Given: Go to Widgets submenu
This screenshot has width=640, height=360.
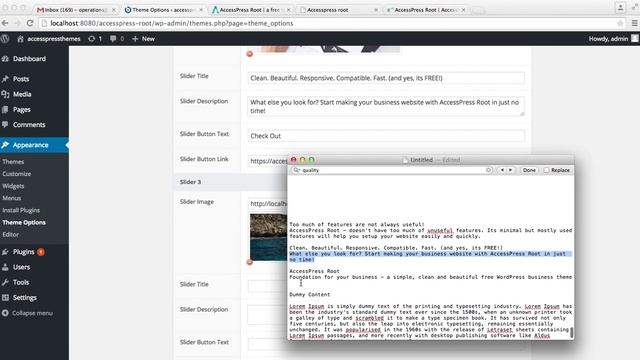Looking at the screenshot, I should (13, 186).
